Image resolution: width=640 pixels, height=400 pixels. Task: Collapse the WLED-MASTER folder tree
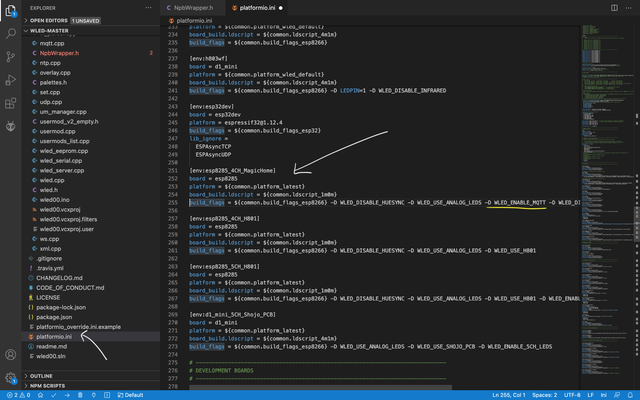tap(48, 30)
